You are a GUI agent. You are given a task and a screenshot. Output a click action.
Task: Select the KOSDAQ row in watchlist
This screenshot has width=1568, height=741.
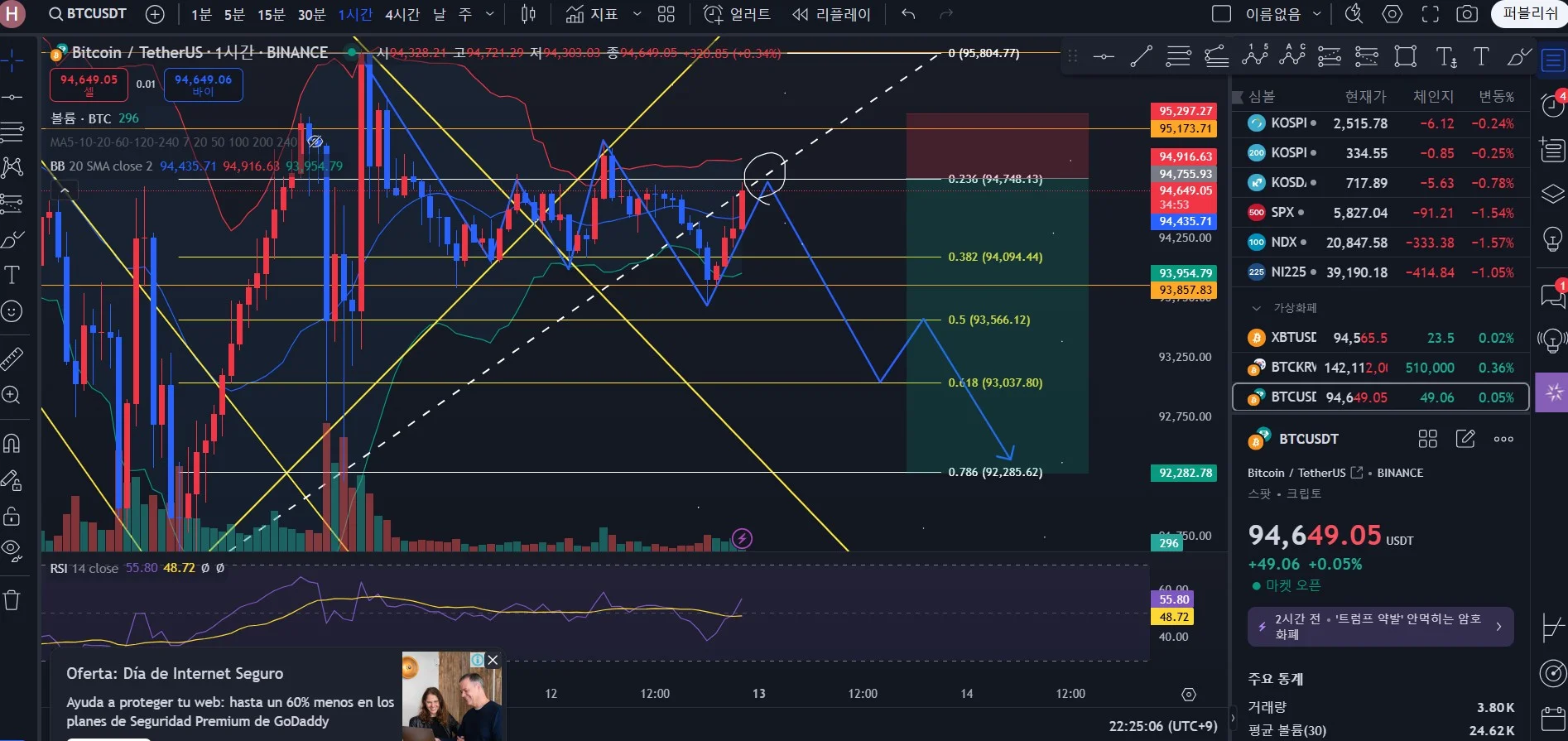pyautogui.click(x=1380, y=183)
